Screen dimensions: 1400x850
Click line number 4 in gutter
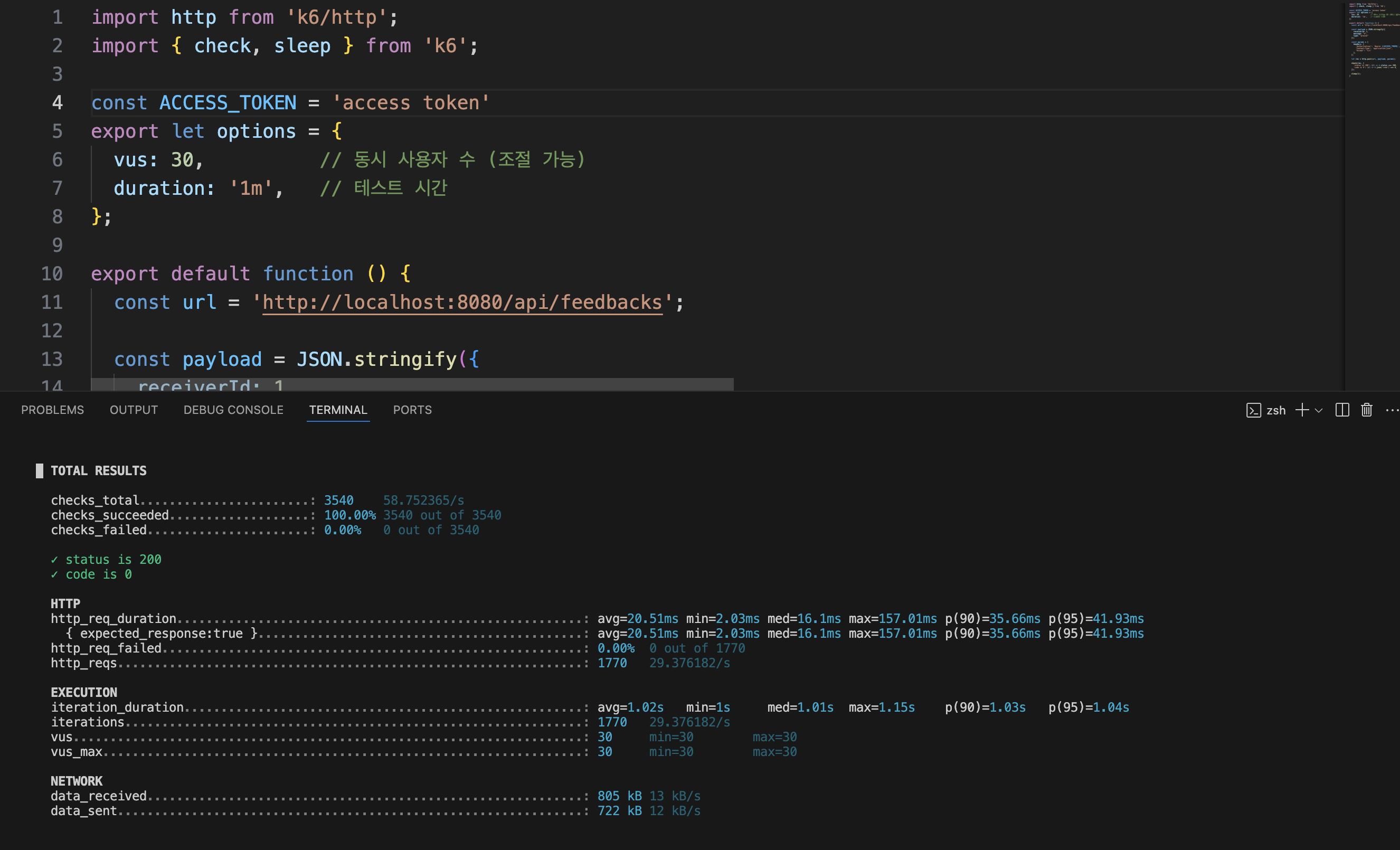57,103
